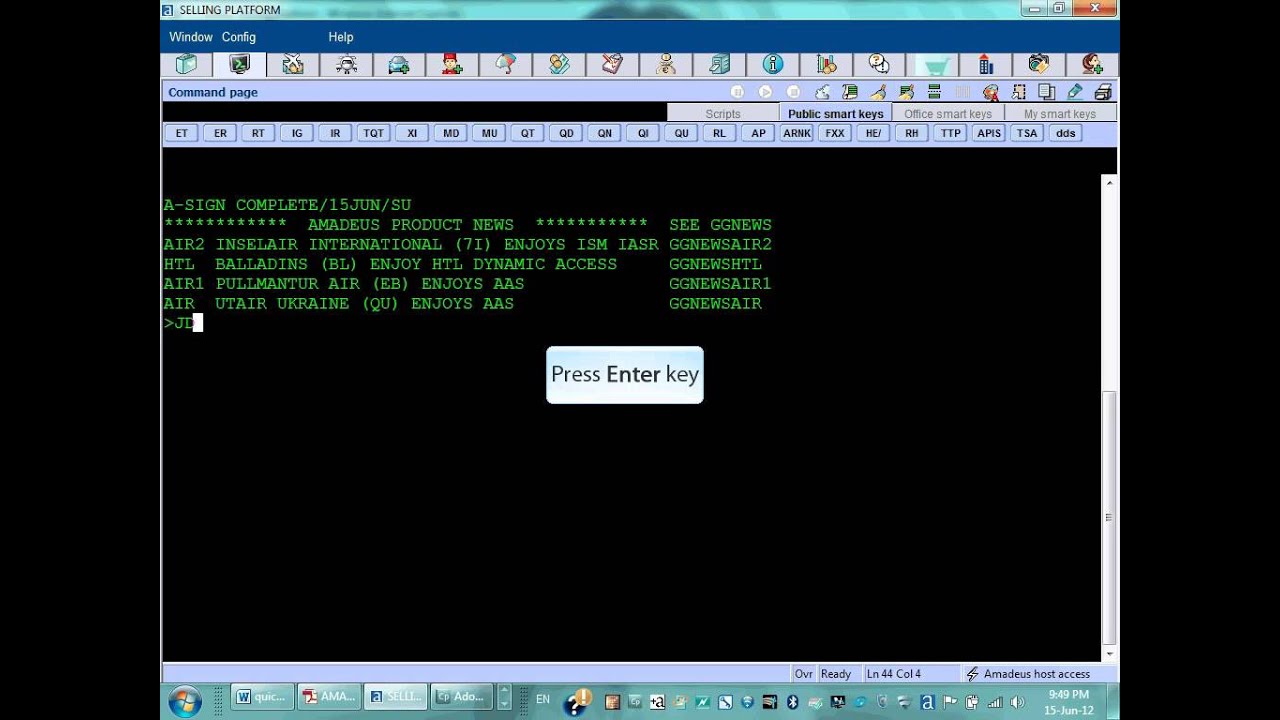Click the TTP smart key
Screen dimensions: 1280x720
tap(950, 133)
